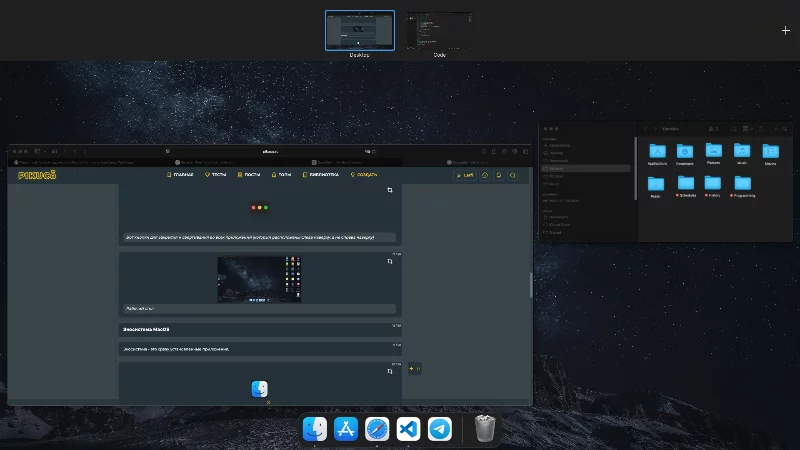Open the Downloads folder in Finder window

click(685, 154)
